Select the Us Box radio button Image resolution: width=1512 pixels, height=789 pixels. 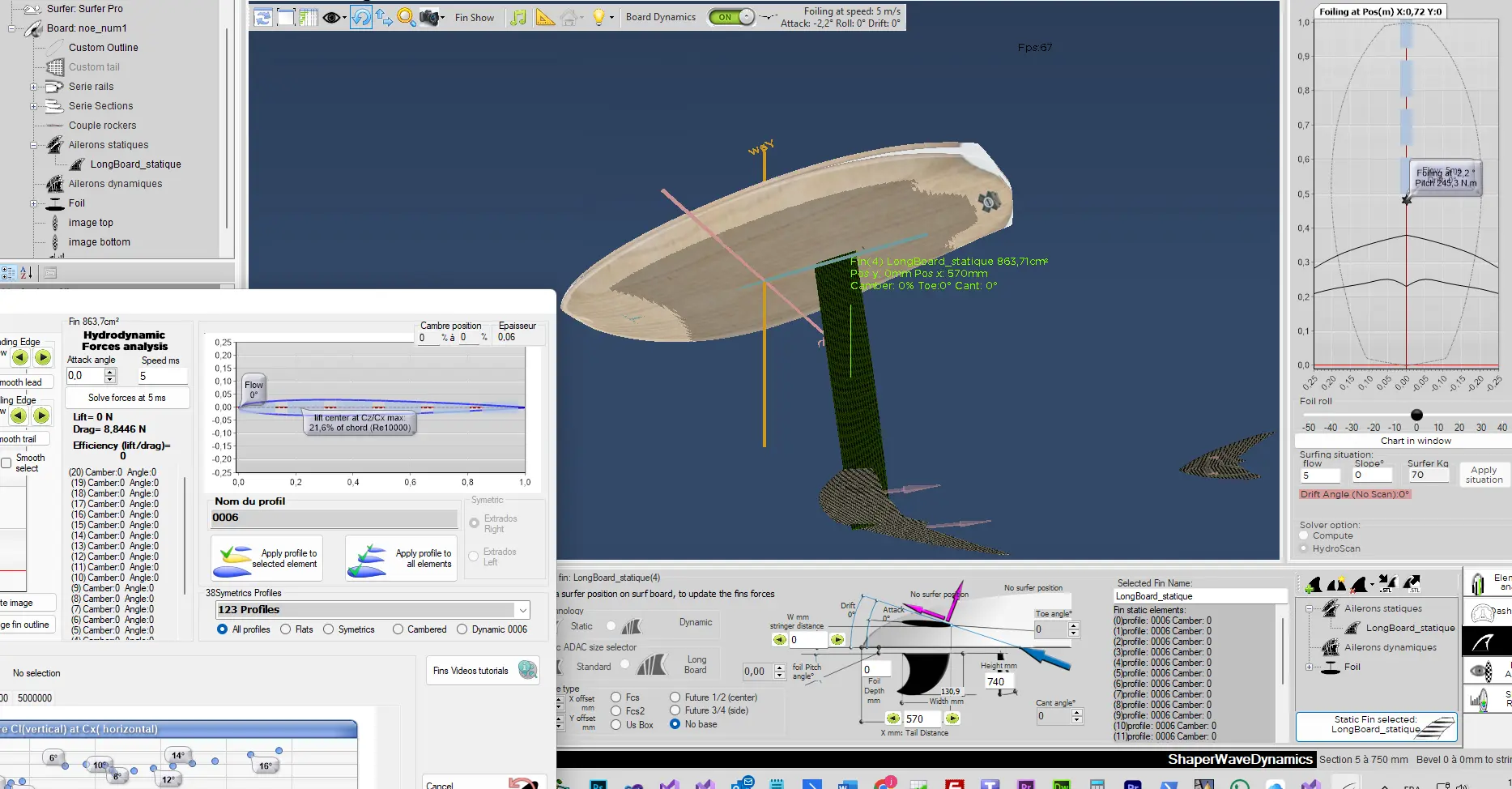tap(616, 725)
